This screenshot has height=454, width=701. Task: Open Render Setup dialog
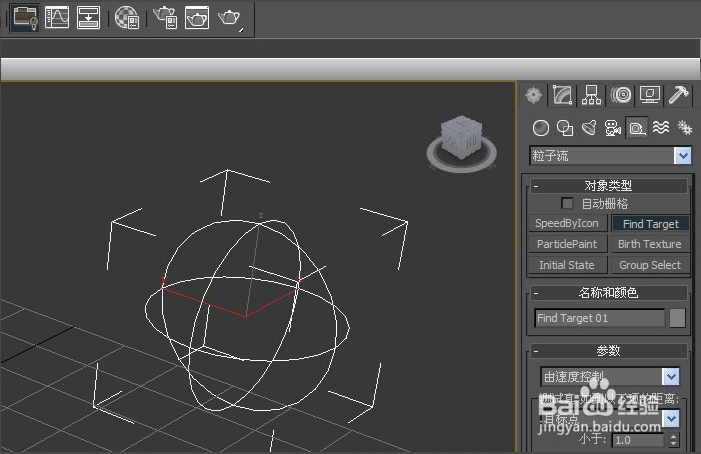pos(165,18)
